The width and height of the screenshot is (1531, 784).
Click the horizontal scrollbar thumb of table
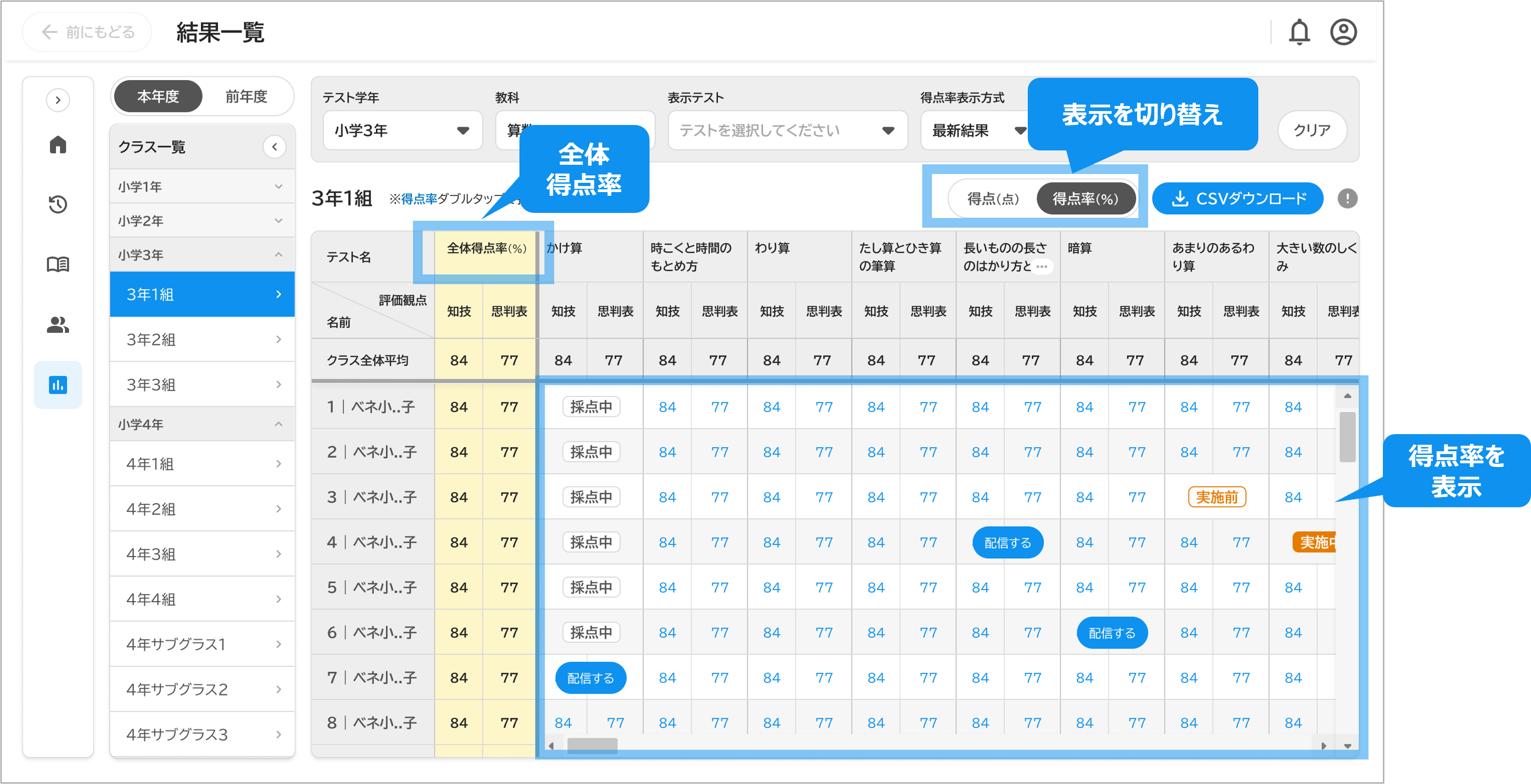(592, 746)
